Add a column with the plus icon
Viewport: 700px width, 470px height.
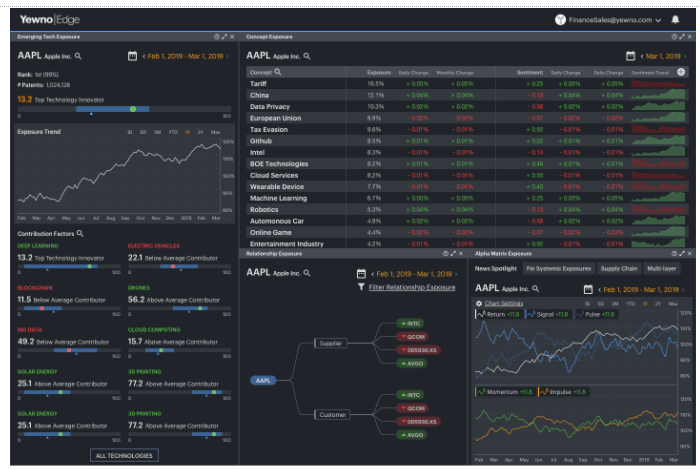681,72
